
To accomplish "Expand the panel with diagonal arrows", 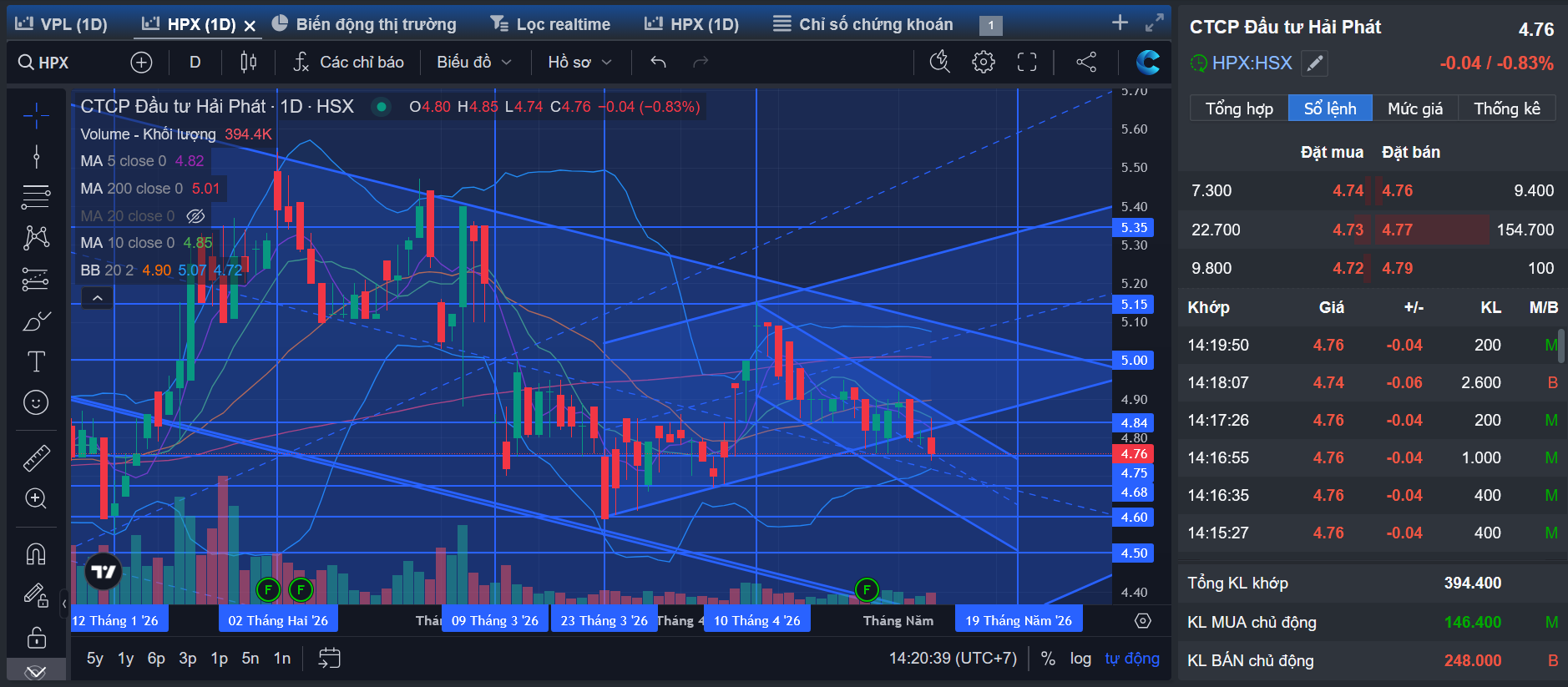I will click(x=1155, y=23).
